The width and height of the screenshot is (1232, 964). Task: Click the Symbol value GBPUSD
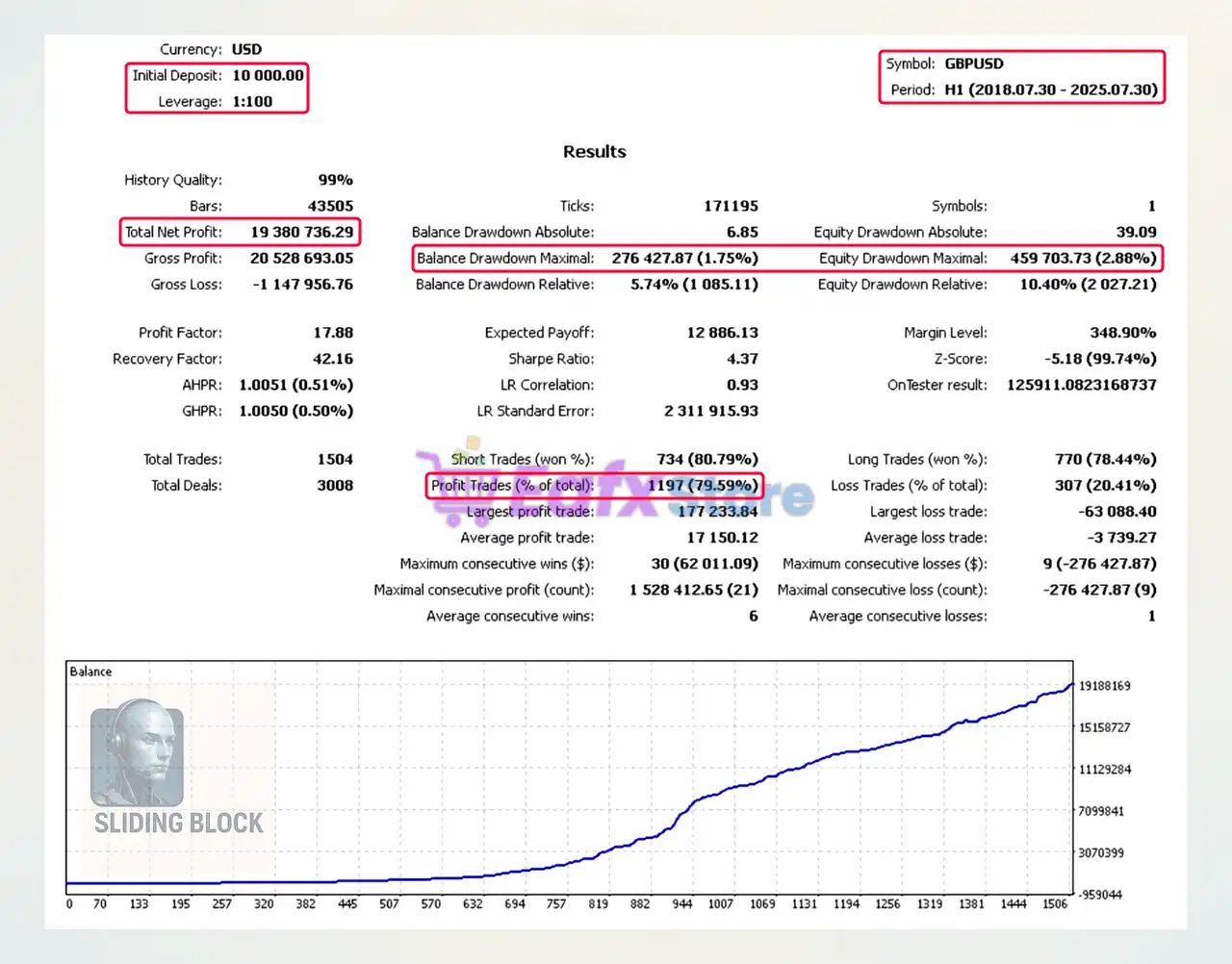tap(974, 63)
